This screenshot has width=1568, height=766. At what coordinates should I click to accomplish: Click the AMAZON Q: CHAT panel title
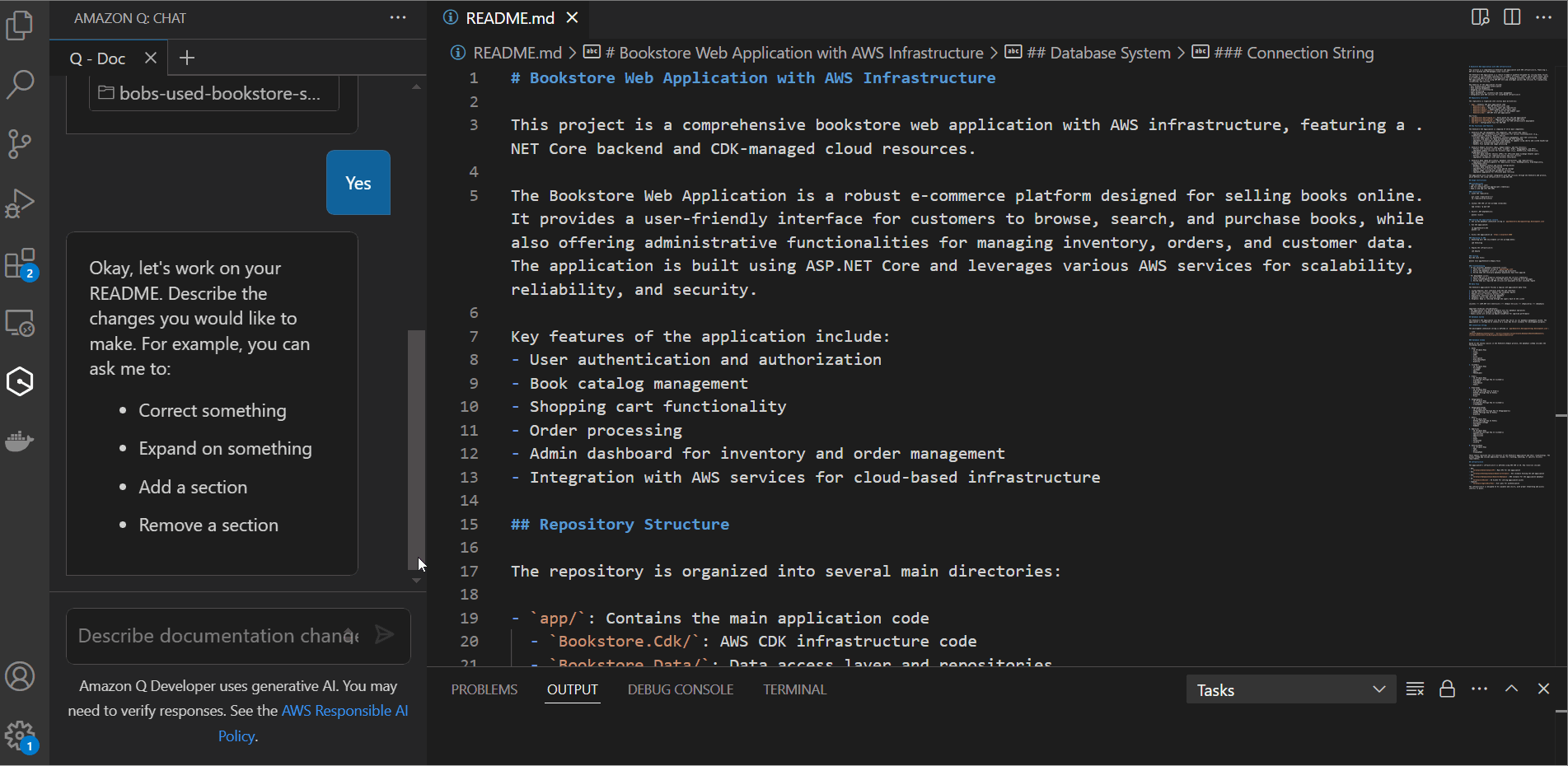click(130, 18)
